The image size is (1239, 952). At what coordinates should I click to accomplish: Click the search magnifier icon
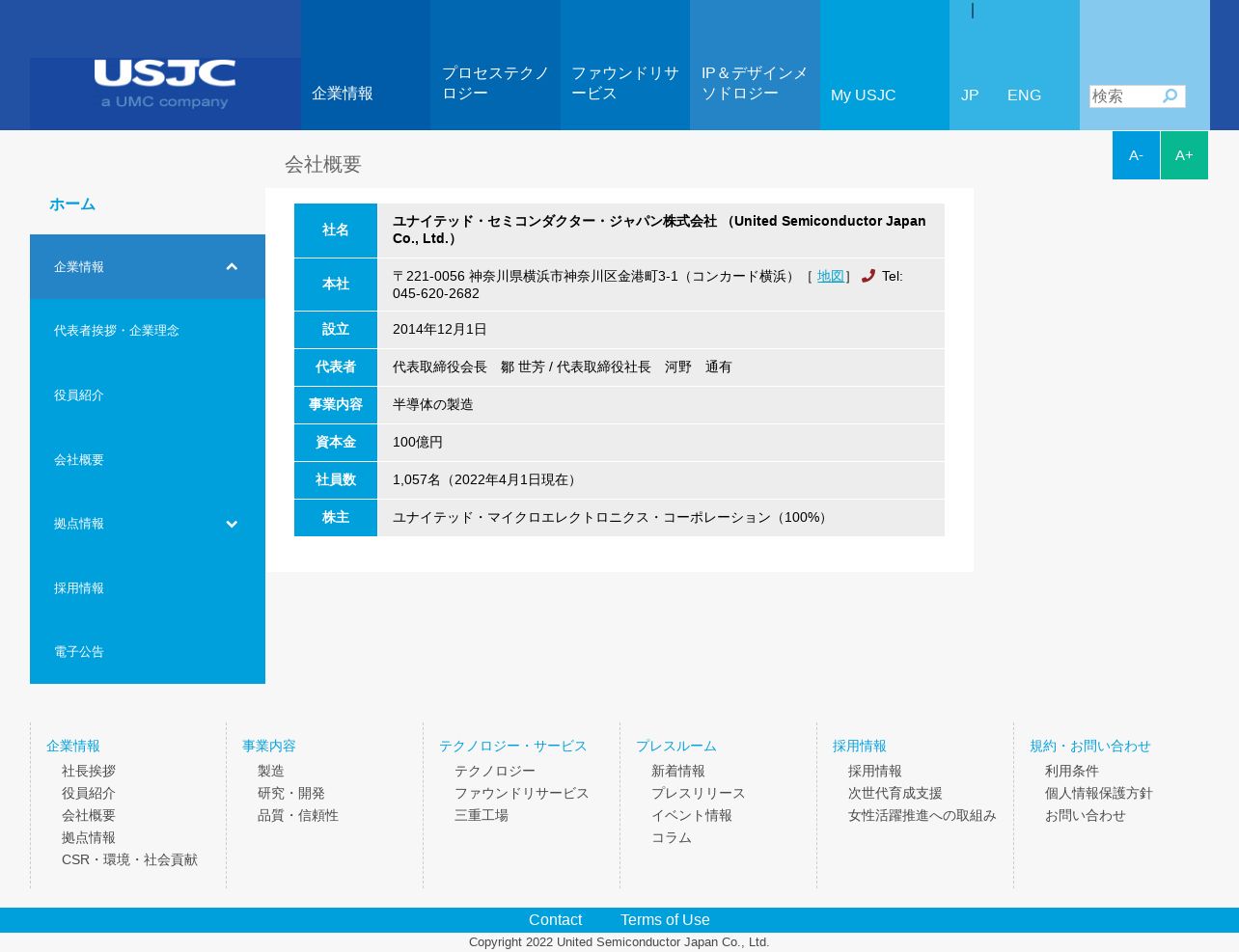1170,95
